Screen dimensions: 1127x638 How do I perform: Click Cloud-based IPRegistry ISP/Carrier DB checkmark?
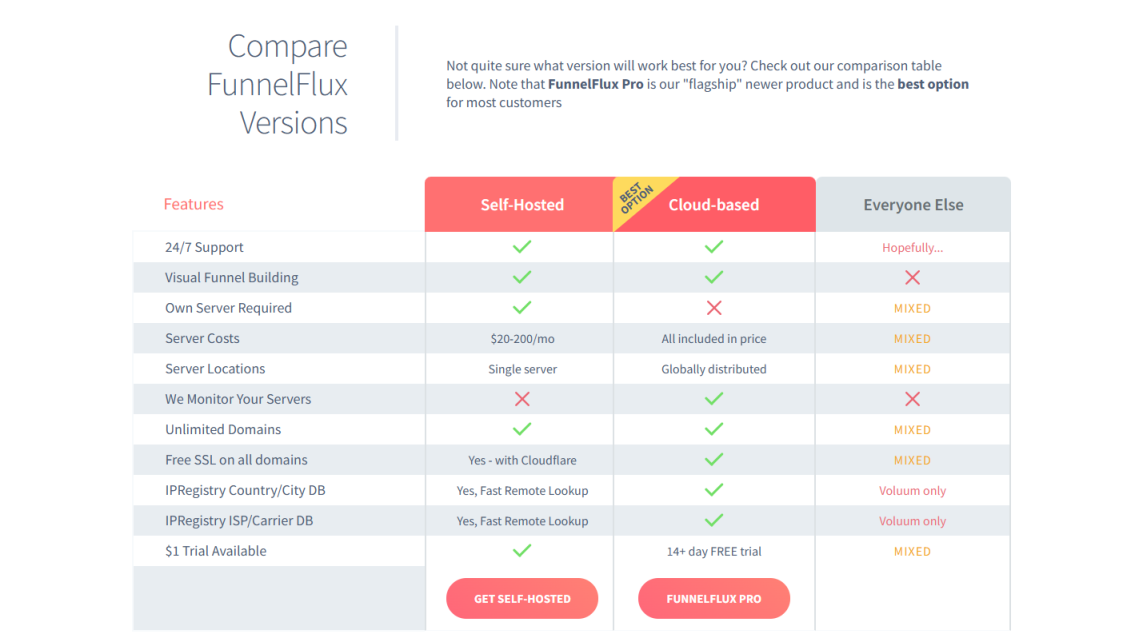713,521
